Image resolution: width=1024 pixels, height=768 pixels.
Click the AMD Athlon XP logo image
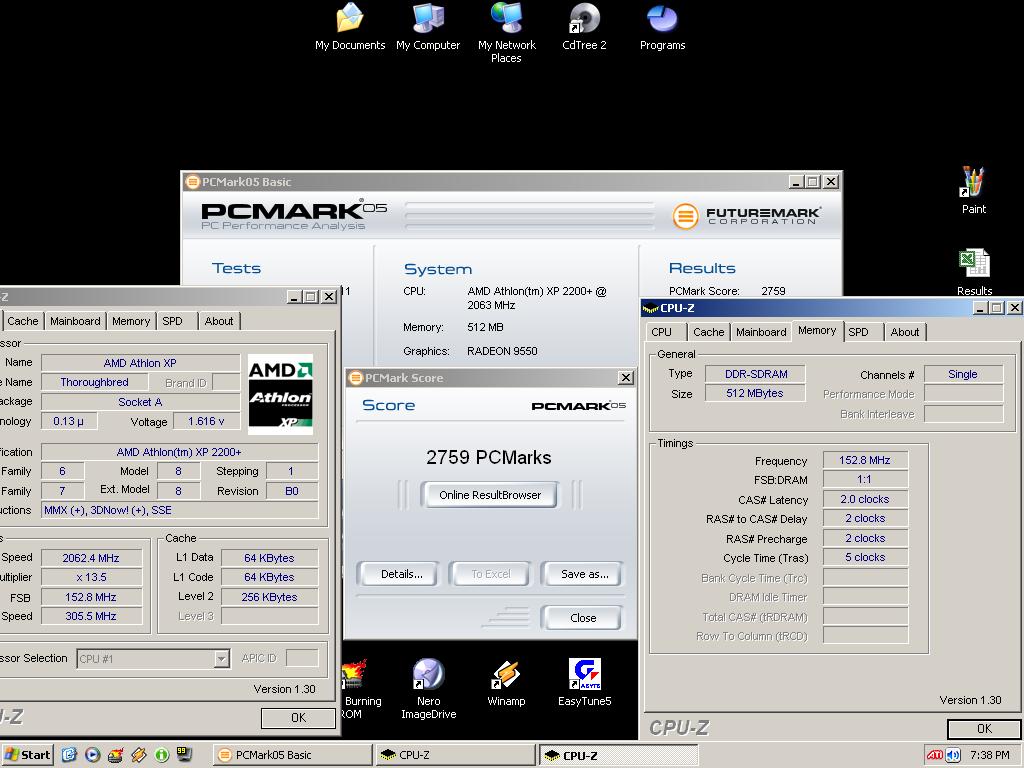tap(280, 394)
